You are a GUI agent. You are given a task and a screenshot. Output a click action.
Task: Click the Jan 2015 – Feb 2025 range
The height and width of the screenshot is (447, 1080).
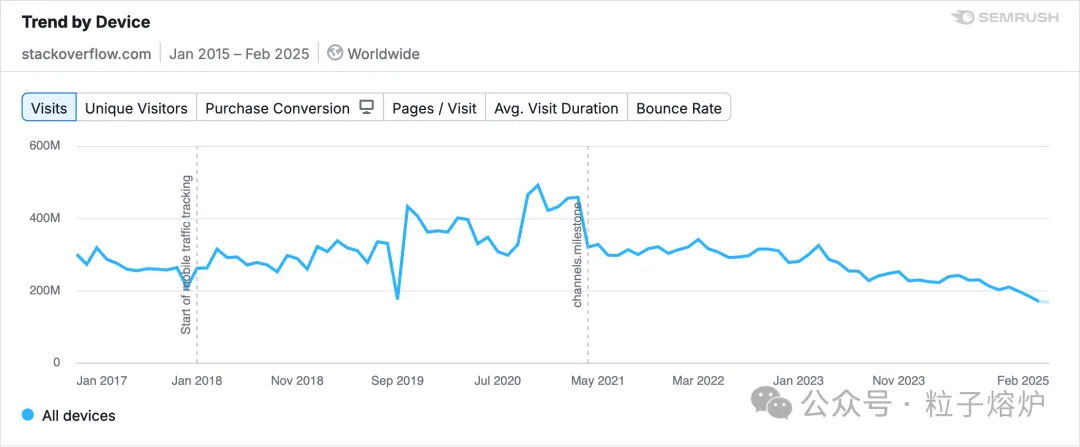click(239, 54)
